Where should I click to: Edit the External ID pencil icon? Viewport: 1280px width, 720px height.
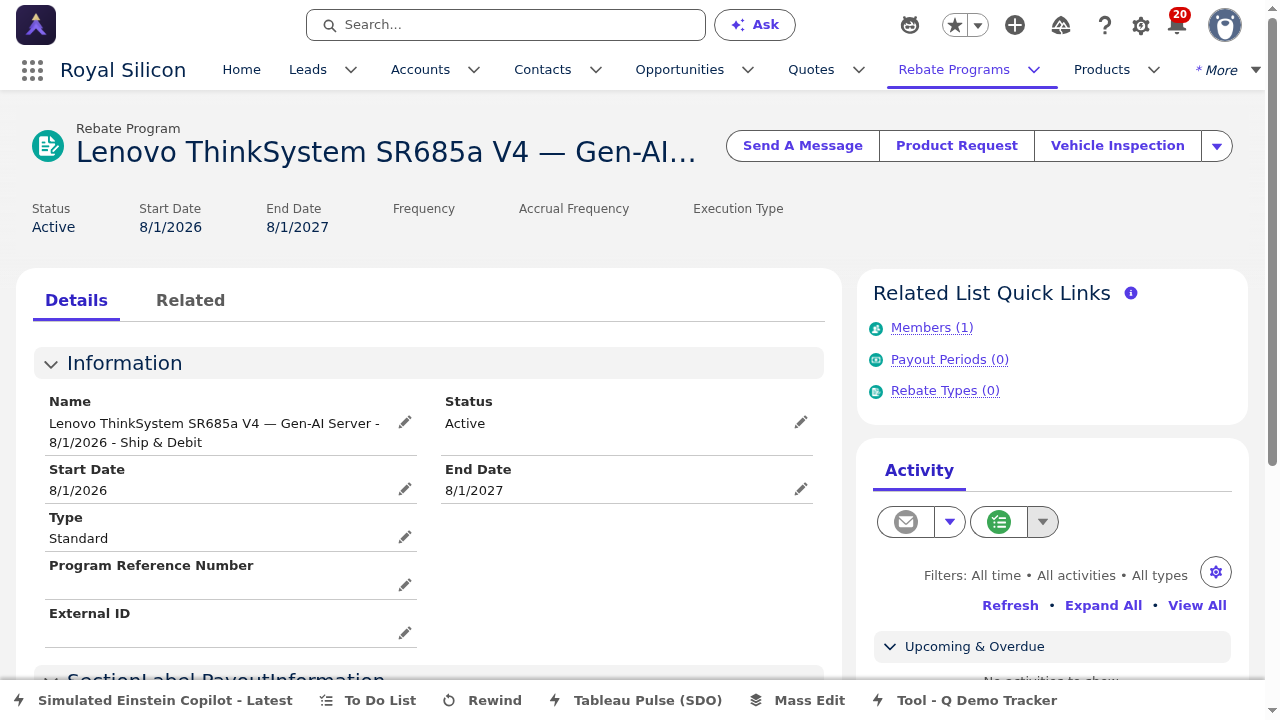(x=405, y=633)
